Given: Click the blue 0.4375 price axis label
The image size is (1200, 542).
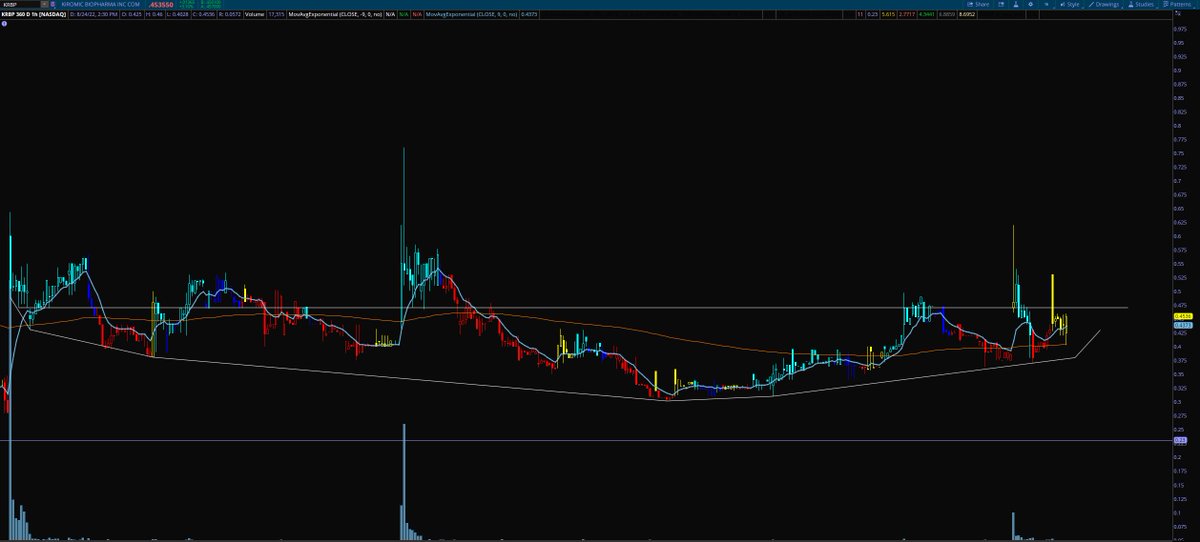Looking at the screenshot, I should 1181,325.
